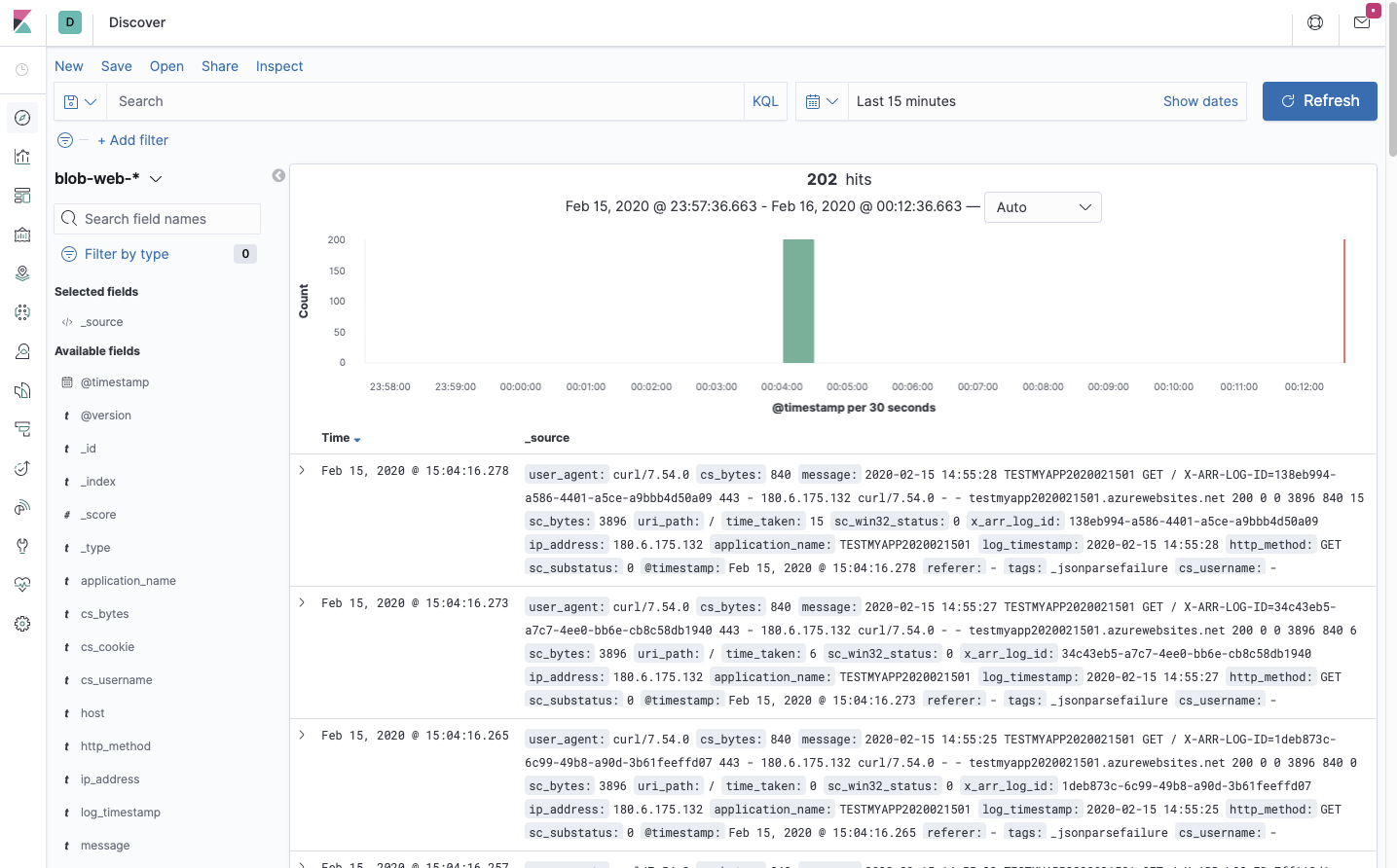The height and width of the screenshot is (868, 1397).
Task: Open the Visualize chart icon in sidebar
Action: click(22, 157)
